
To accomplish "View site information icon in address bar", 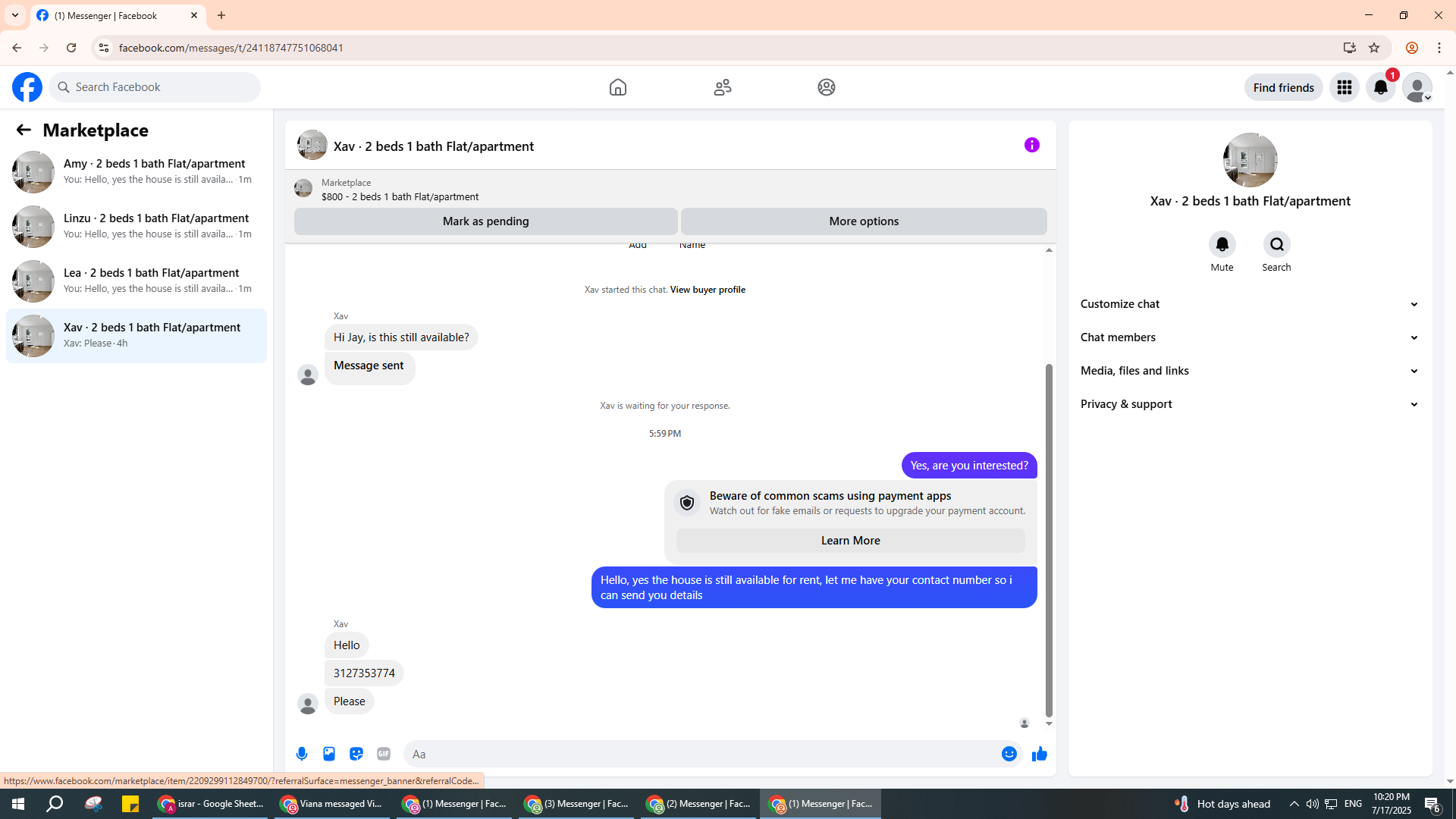I will pyautogui.click(x=104, y=48).
